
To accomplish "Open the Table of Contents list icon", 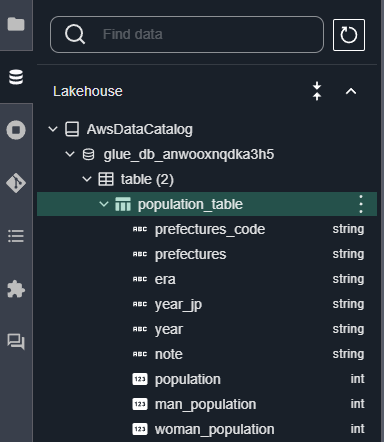I will pos(16,236).
